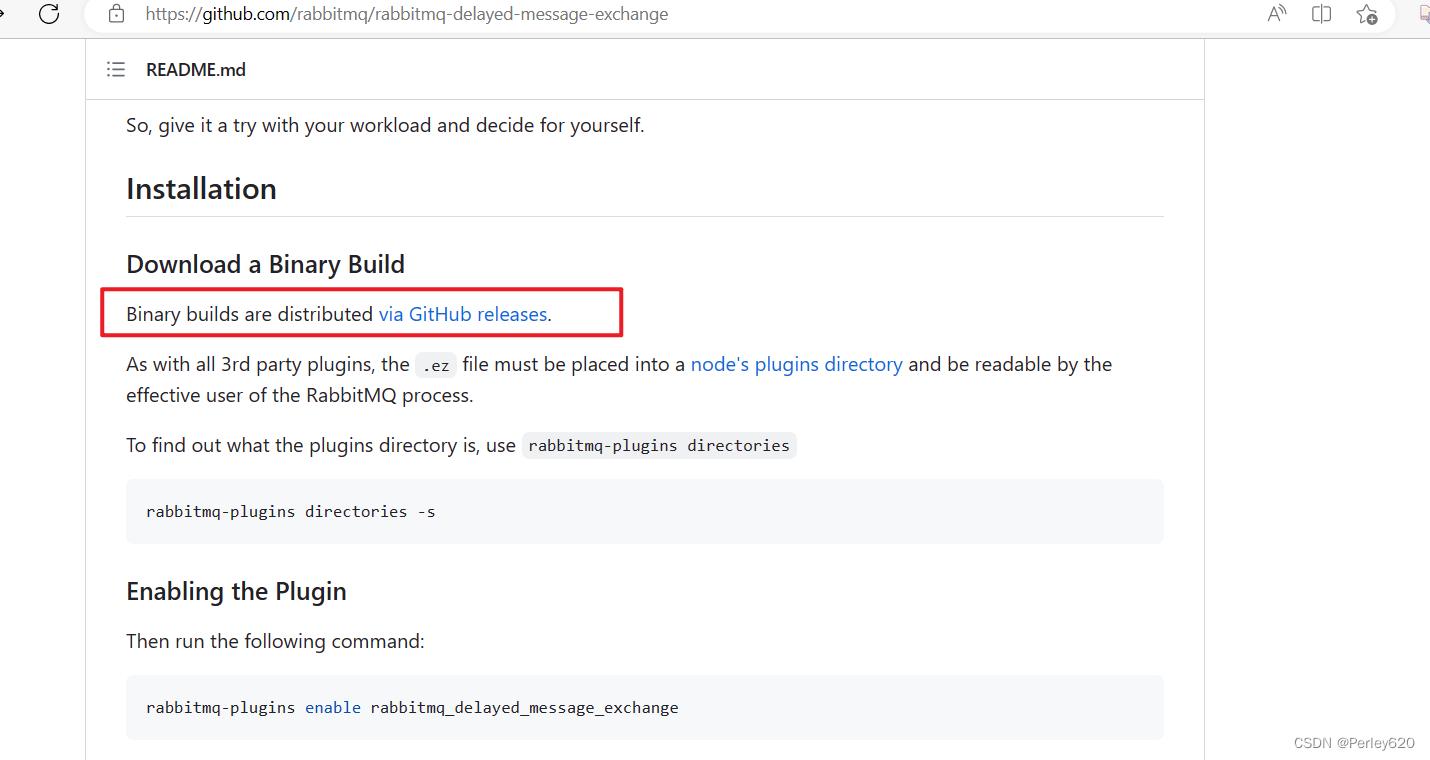
Task: Click "effective user of the RabbitMQ process" text
Action: pyautogui.click(x=299, y=395)
